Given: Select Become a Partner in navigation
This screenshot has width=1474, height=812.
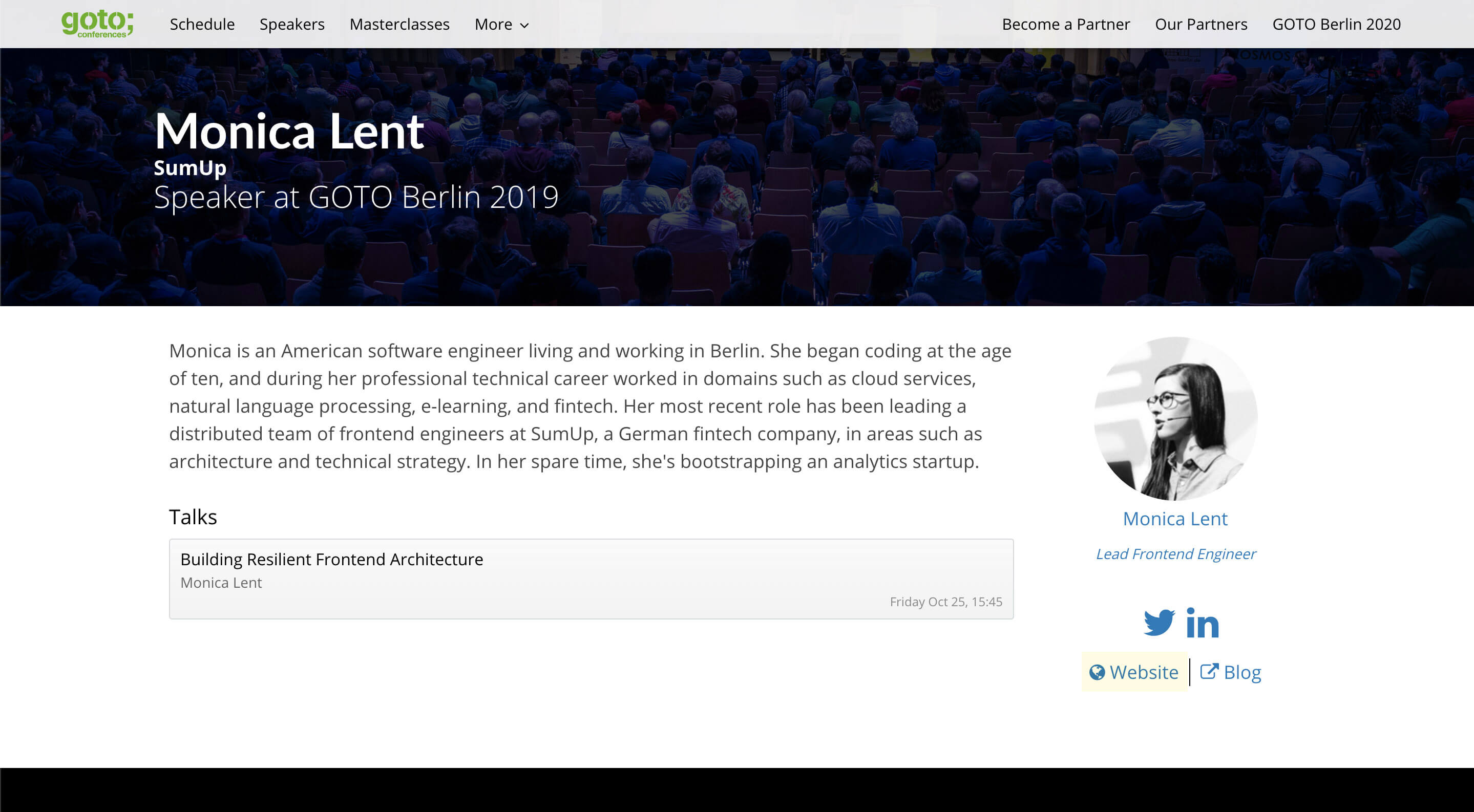Looking at the screenshot, I should coord(1066,24).
